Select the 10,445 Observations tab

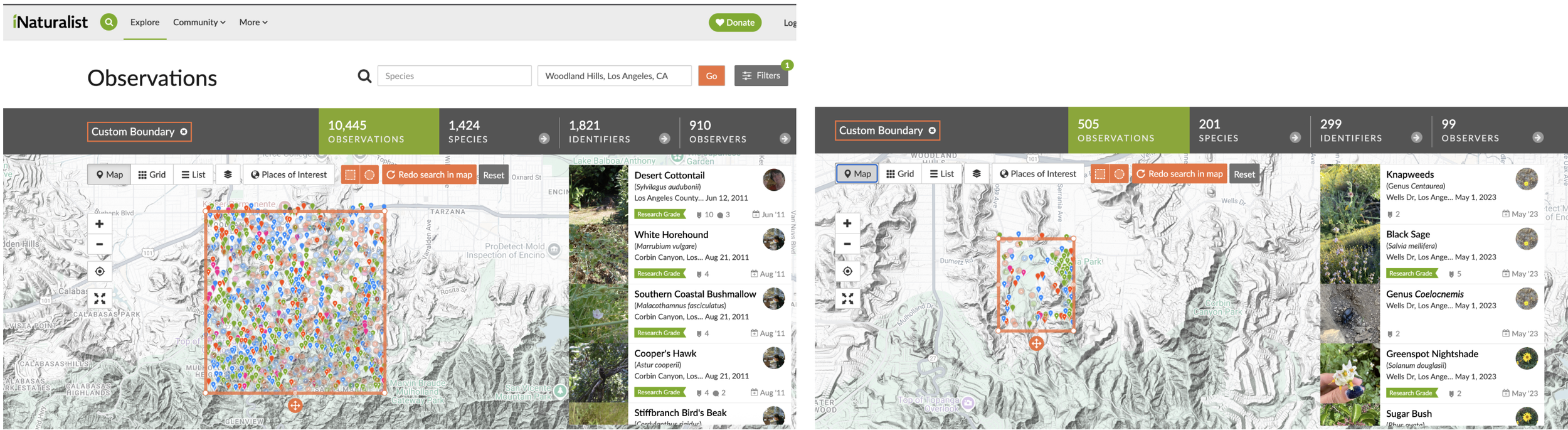coord(378,131)
